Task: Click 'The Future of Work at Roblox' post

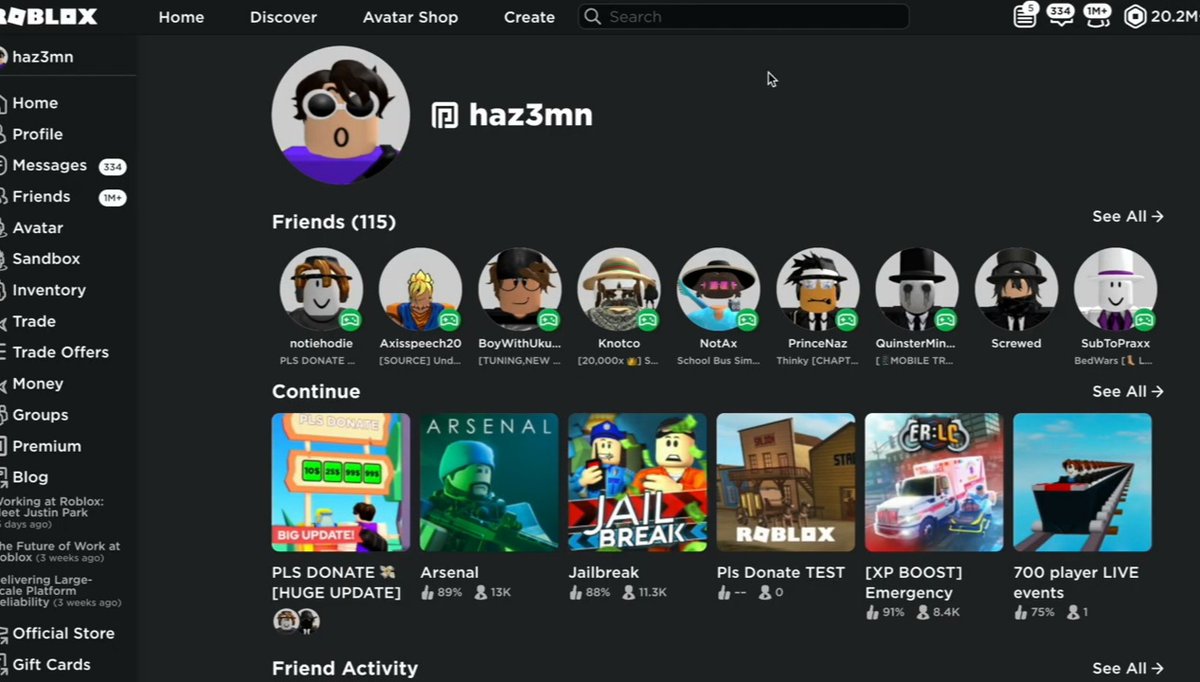Action: click(60, 552)
